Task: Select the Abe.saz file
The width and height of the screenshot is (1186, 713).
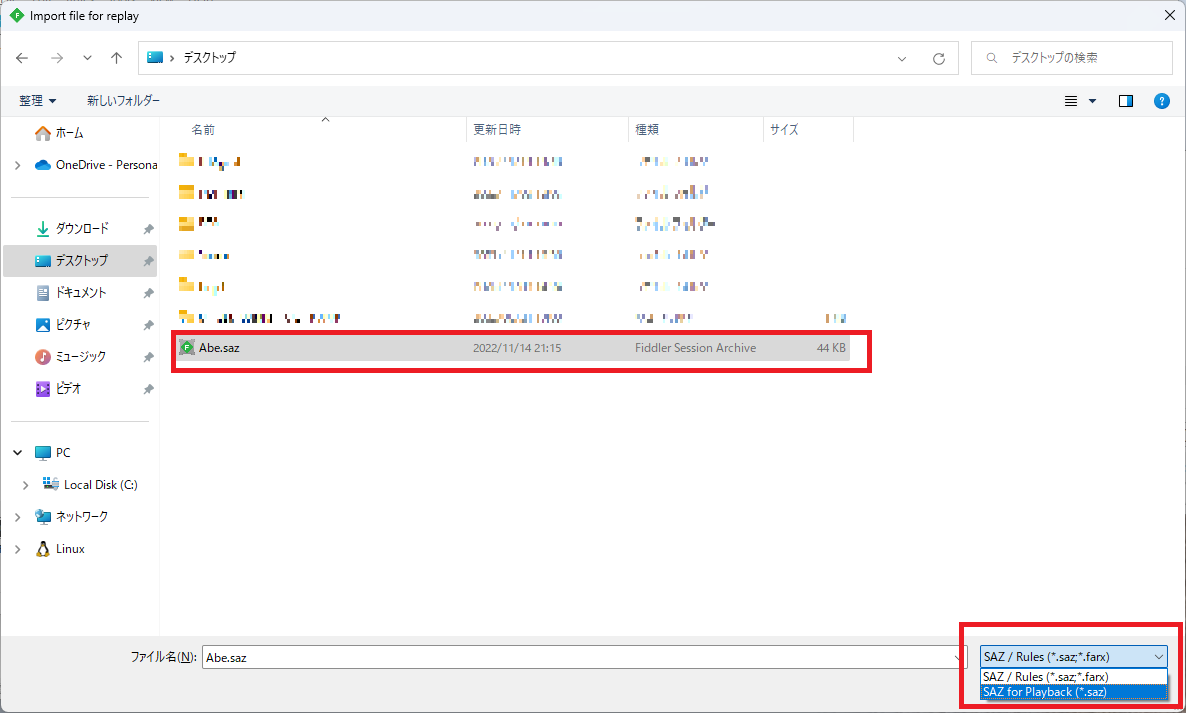Action: tap(513, 349)
